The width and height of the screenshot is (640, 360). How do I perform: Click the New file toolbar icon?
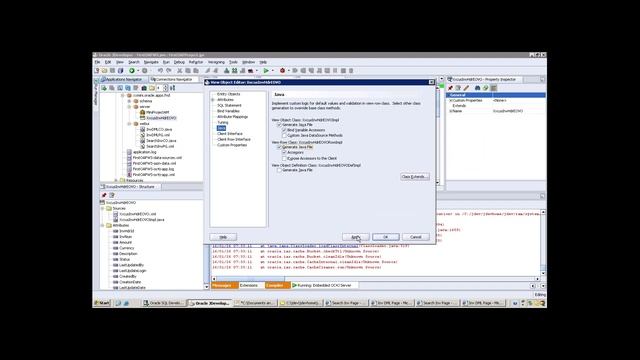(97, 71)
